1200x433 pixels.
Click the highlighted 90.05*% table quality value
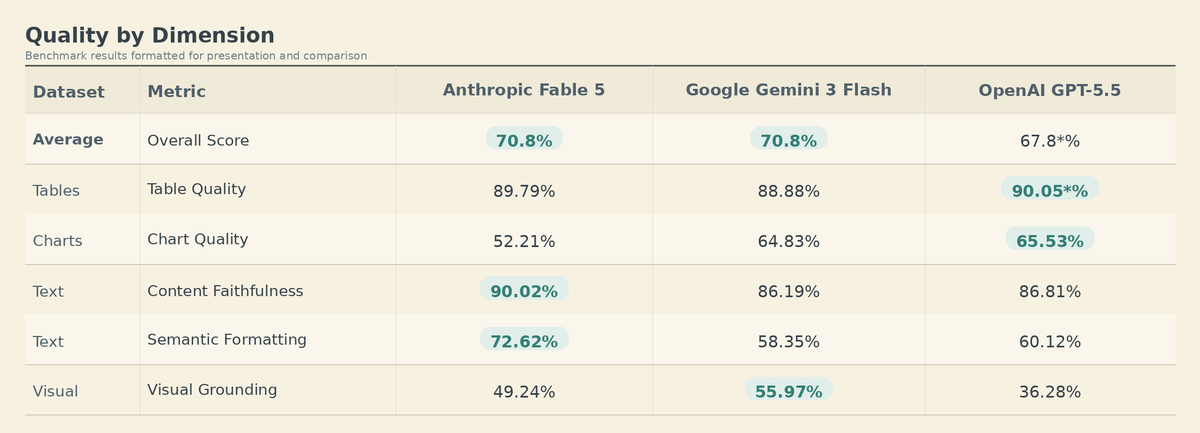pos(1049,191)
